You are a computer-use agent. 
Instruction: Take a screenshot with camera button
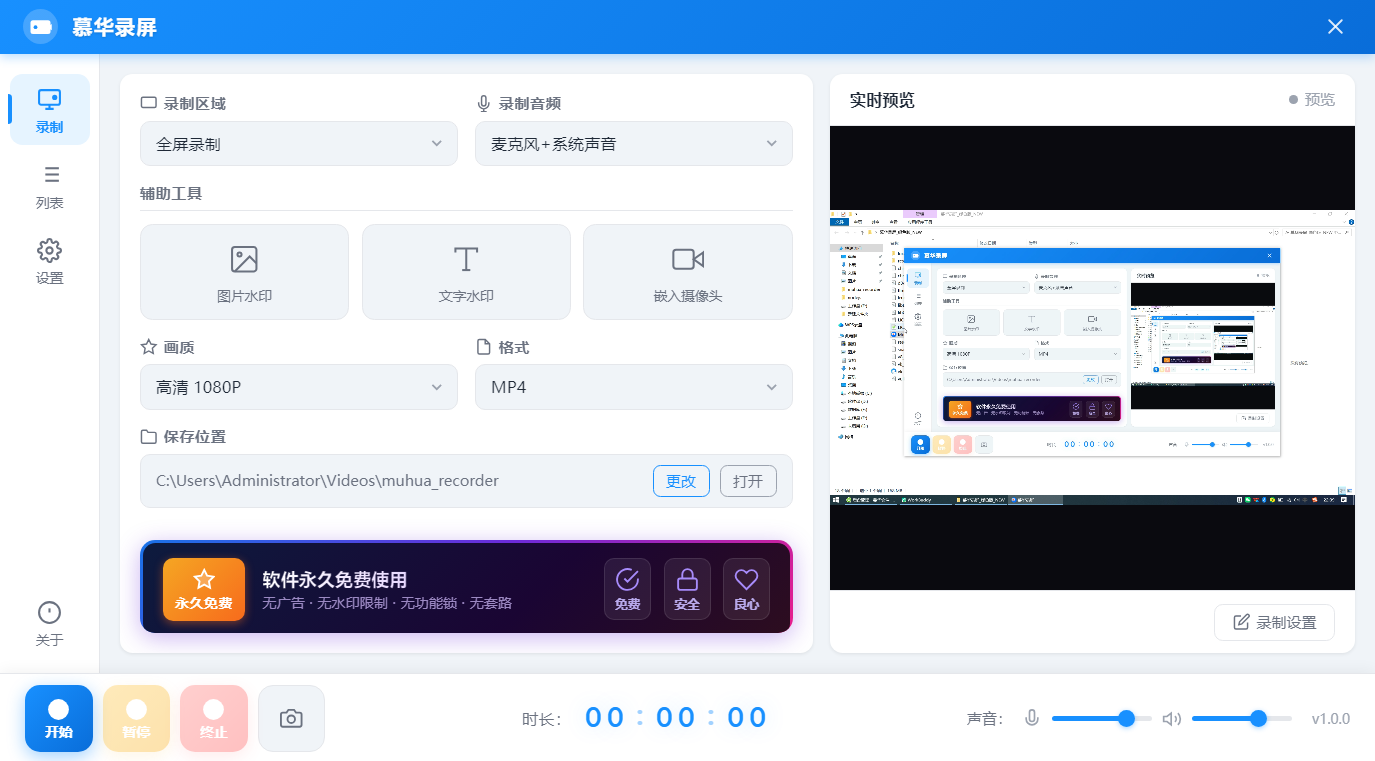click(x=291, y=718)
